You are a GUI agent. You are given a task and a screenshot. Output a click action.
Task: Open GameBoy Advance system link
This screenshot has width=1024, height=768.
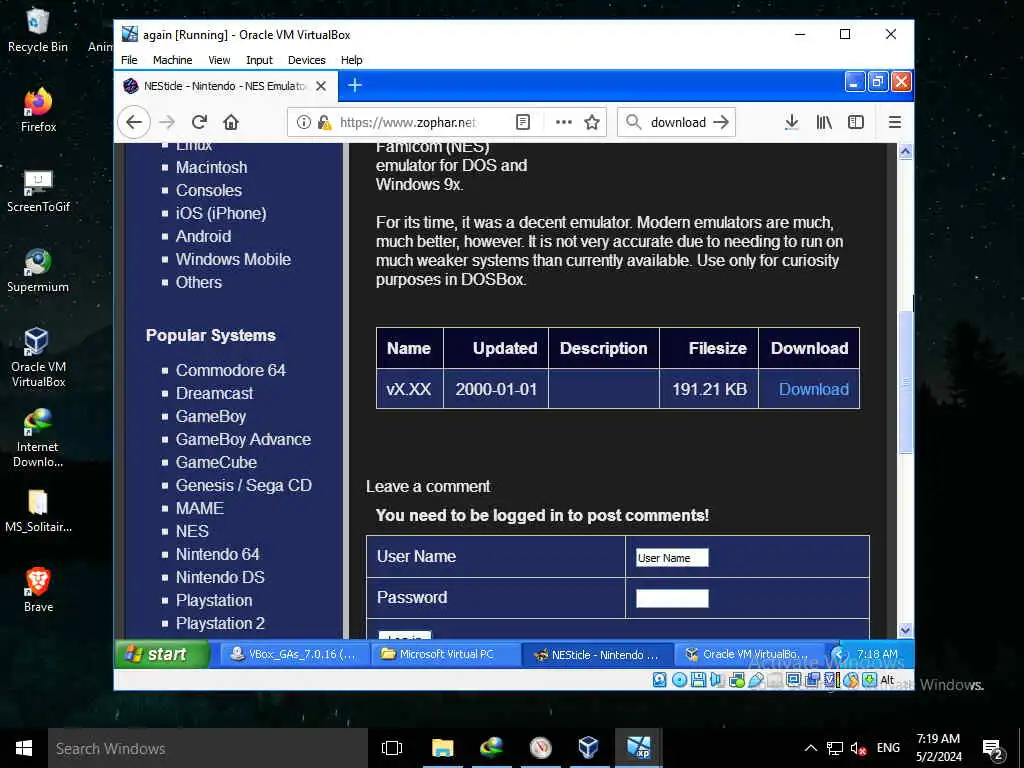243,439
